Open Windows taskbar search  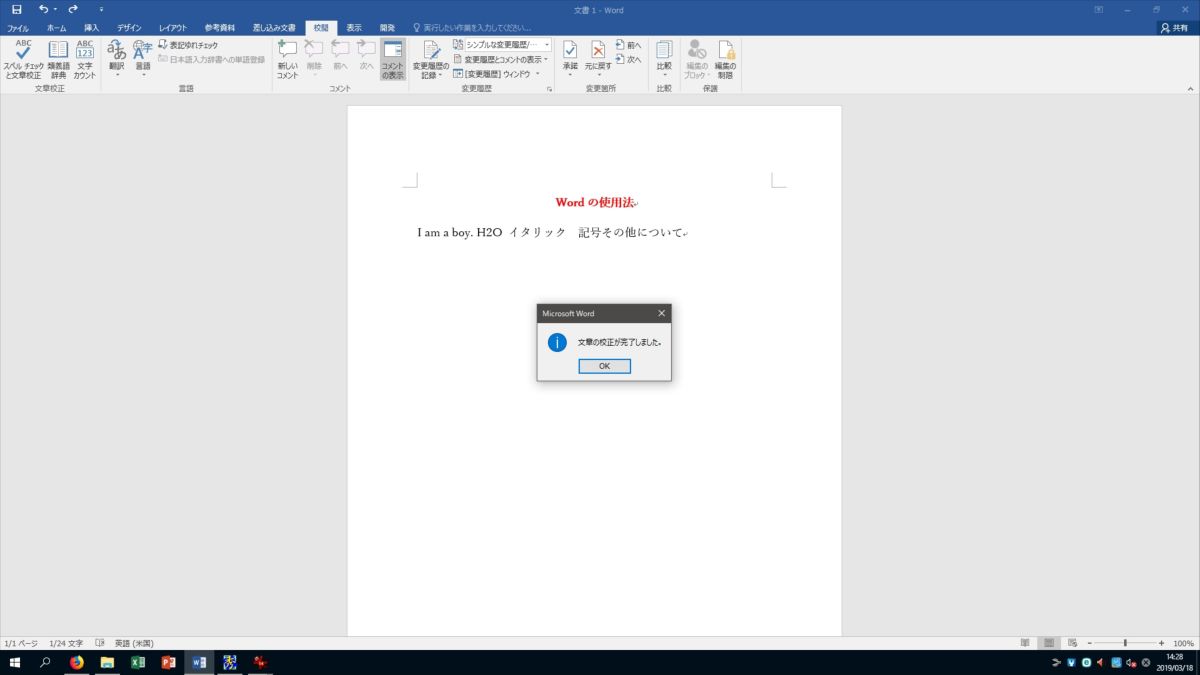[x=45, y=662]
